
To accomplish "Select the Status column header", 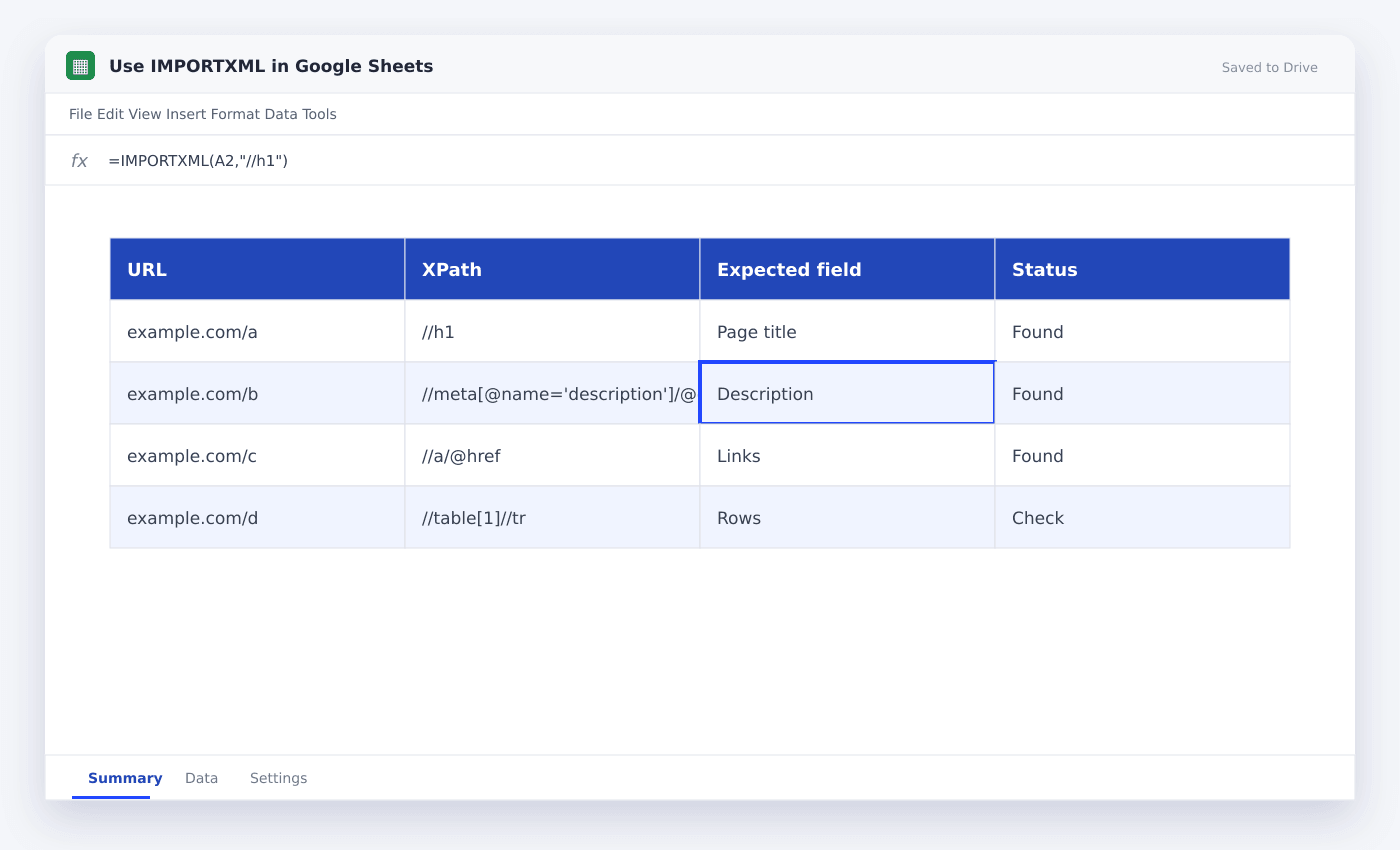I will (1142, 269).
